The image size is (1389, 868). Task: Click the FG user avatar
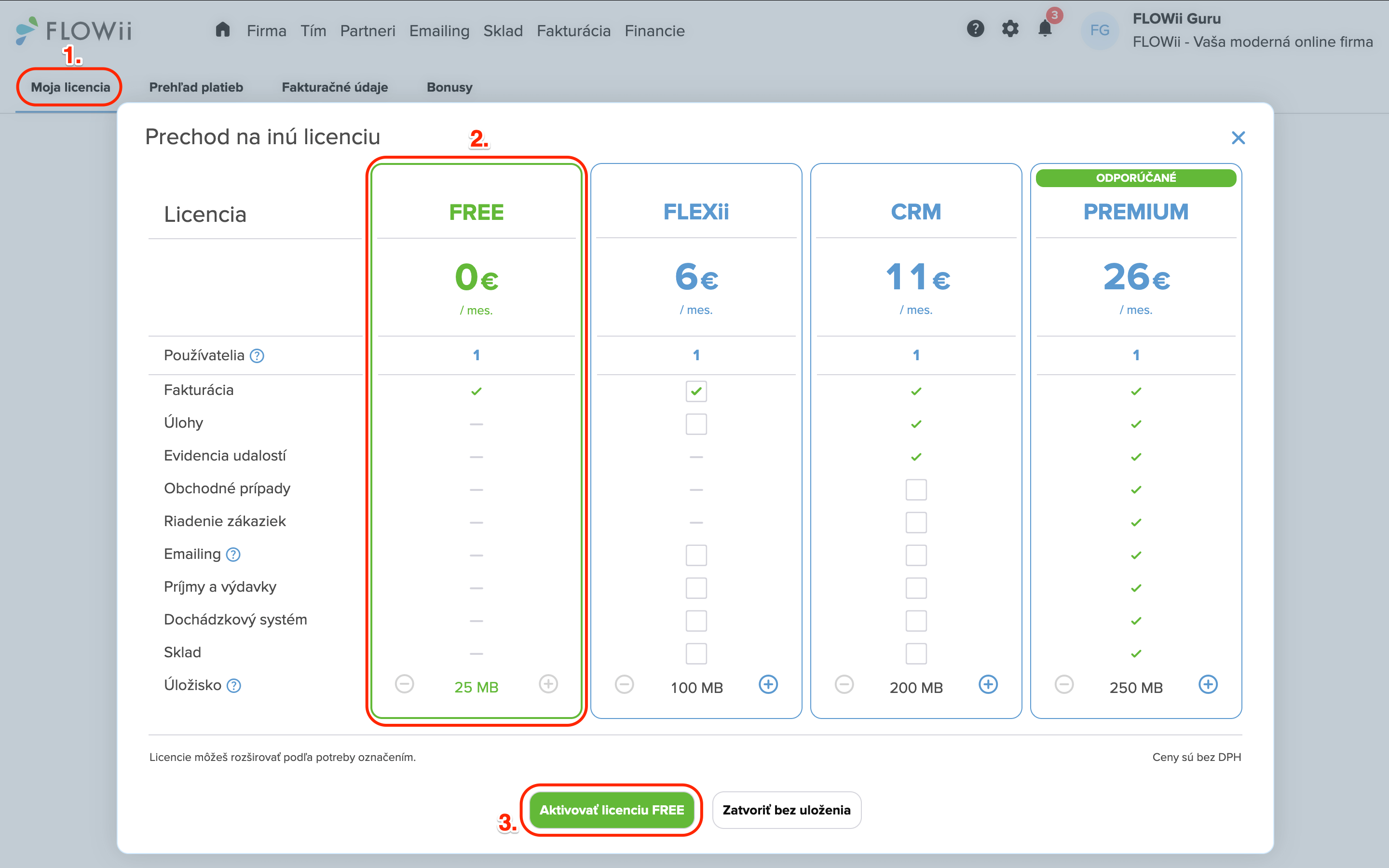1099,30
